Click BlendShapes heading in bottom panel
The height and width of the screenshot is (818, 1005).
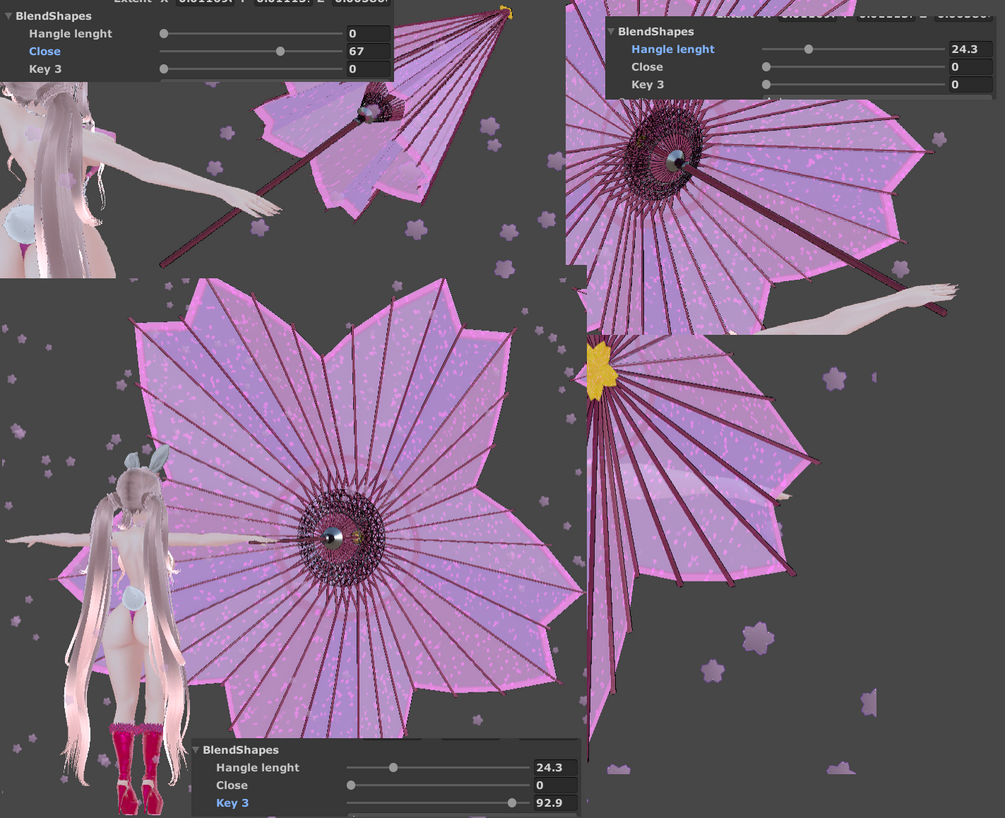pos(241,750)
